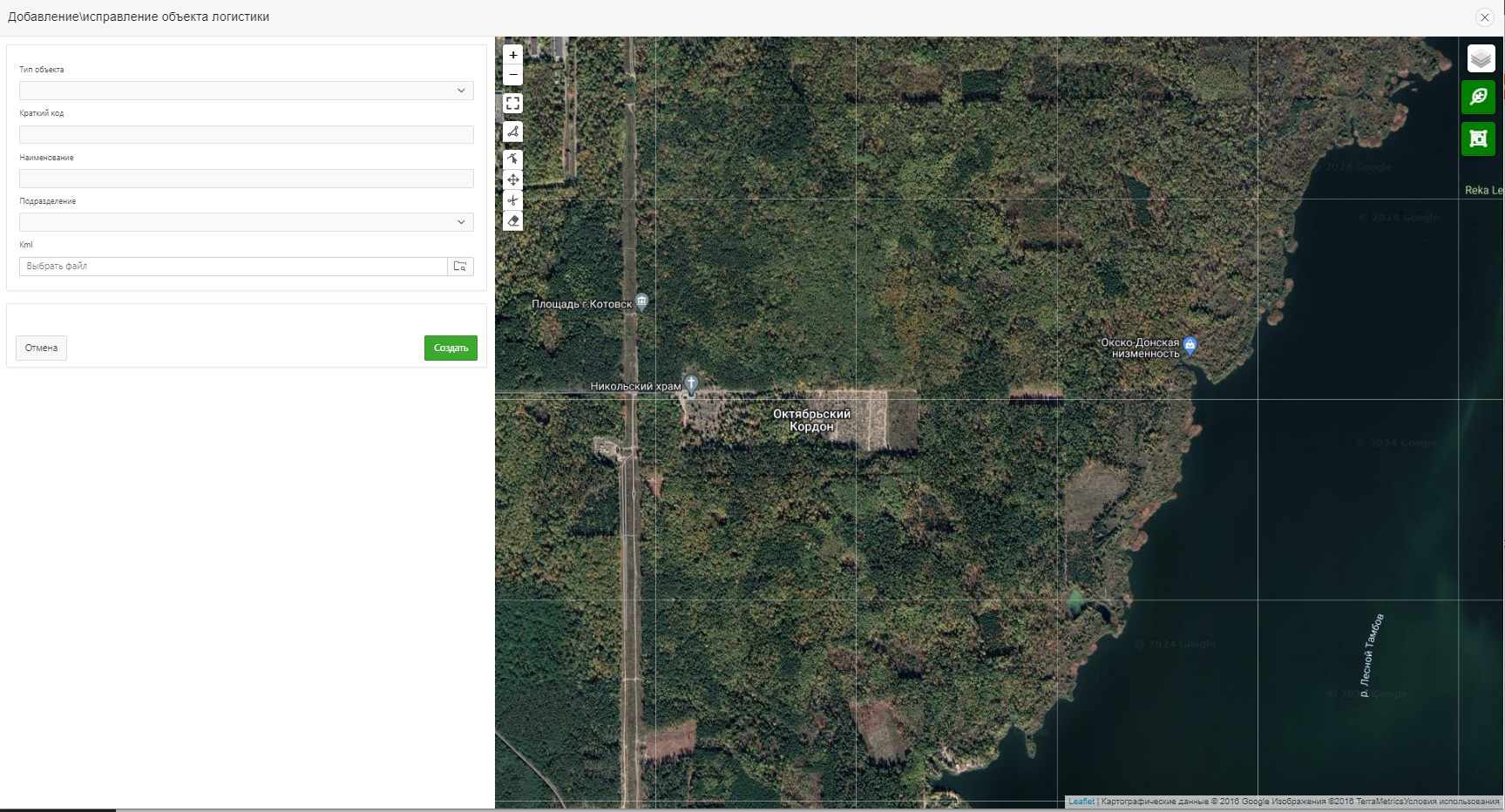Click the green bounding frame button

1478,139
